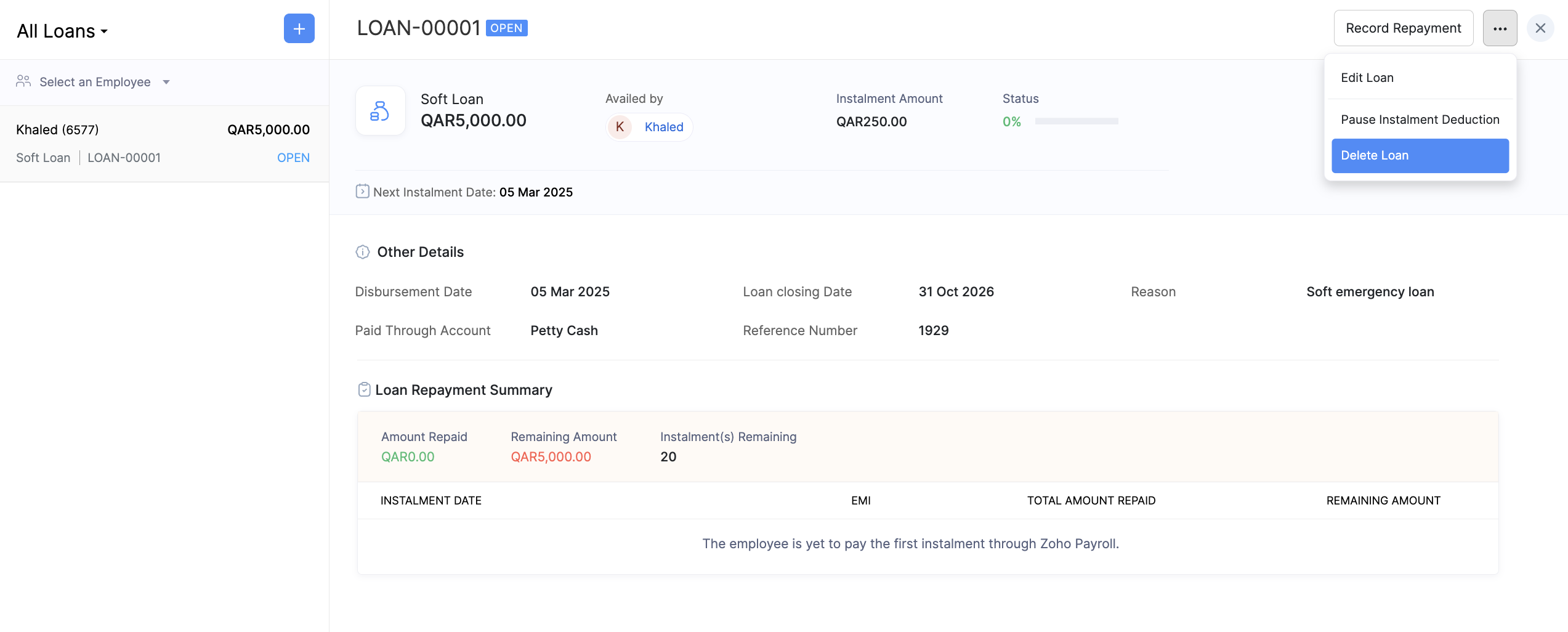This screenshot has height=632, width=1568.
Task: Open the Khaled employee link
Action: pos(663,127)
